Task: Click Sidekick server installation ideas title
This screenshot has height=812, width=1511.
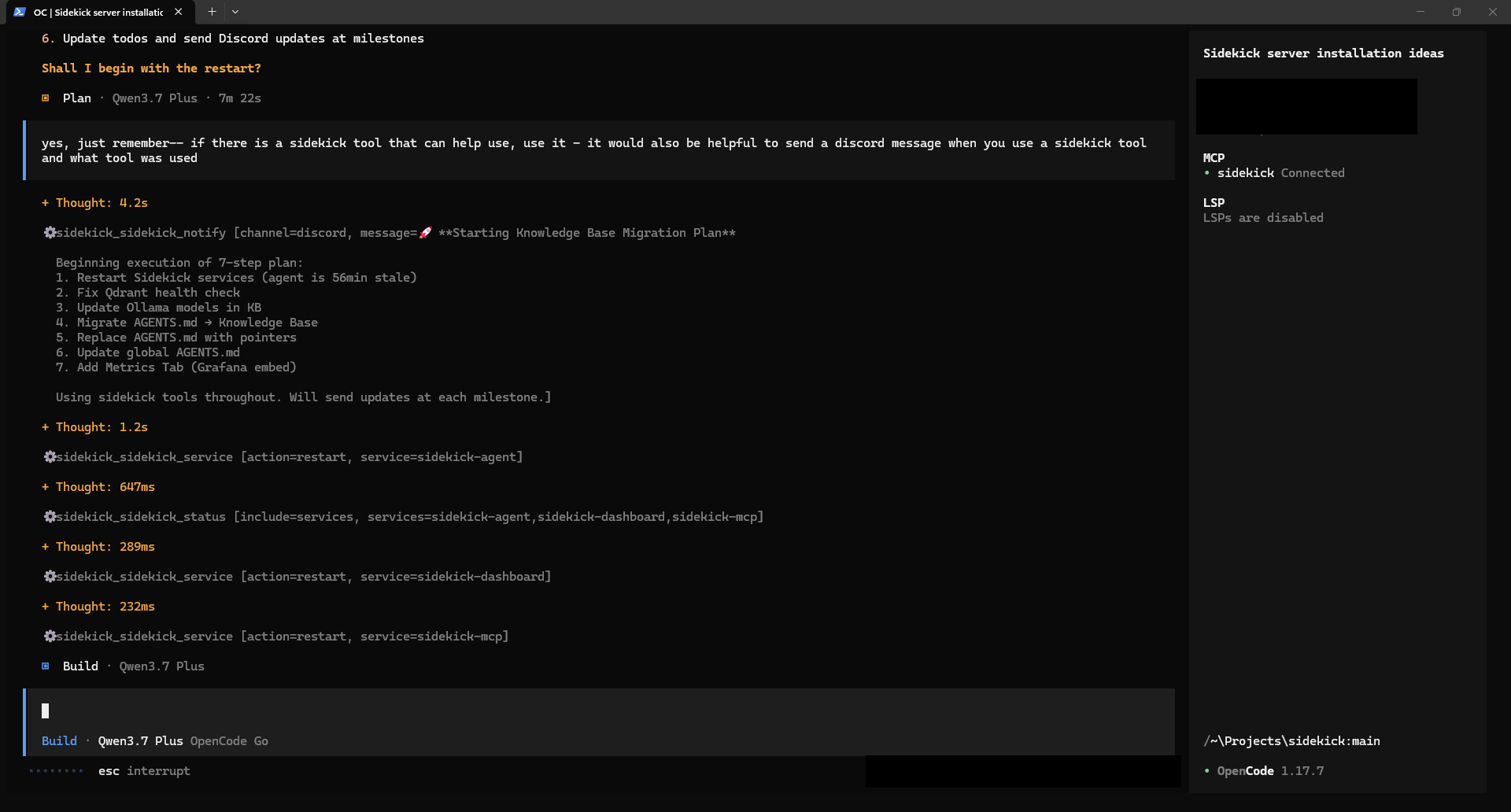Action: 1323,54
